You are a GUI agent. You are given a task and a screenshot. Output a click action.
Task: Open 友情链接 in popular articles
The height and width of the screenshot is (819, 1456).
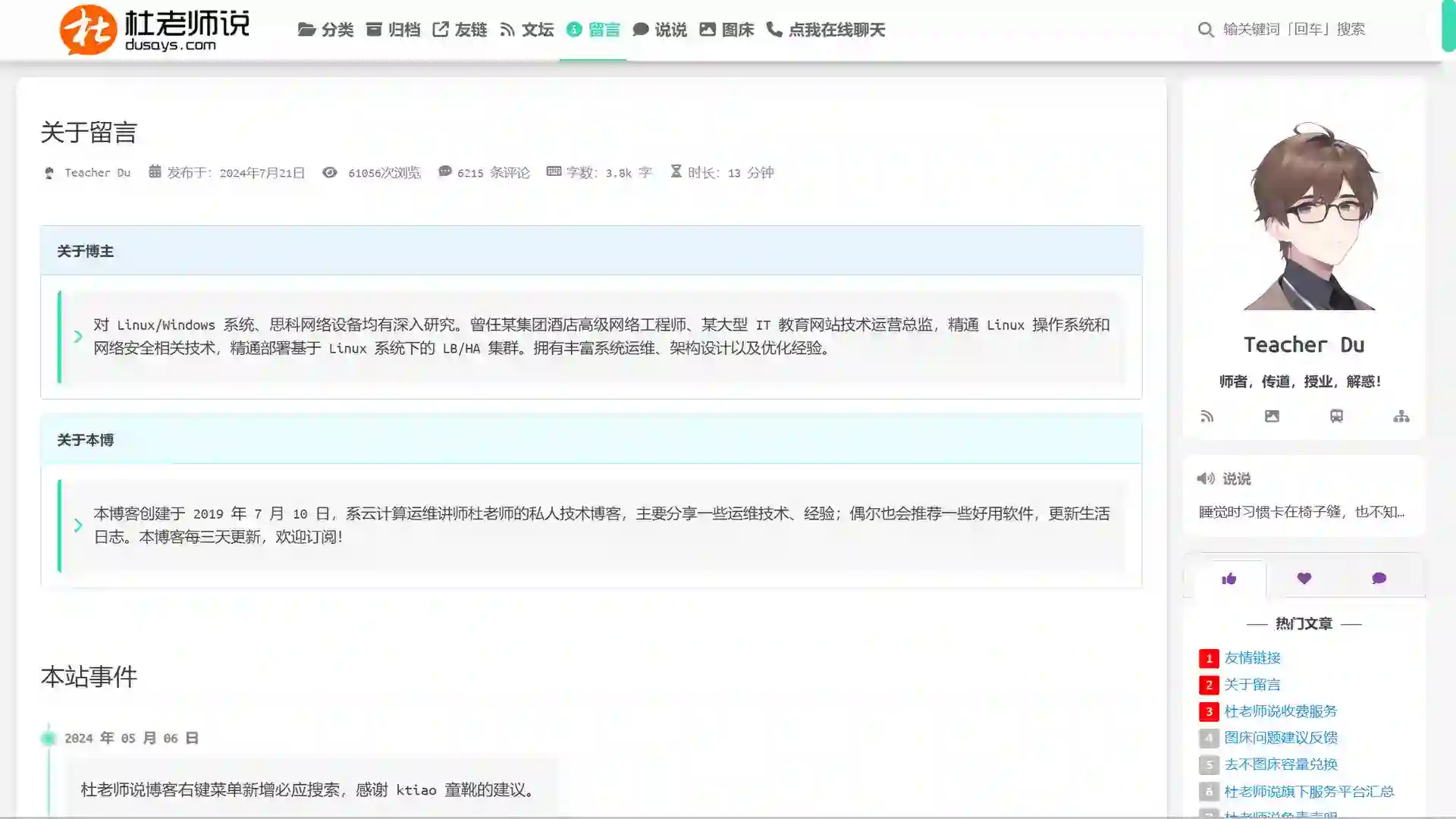(1252, 657)
